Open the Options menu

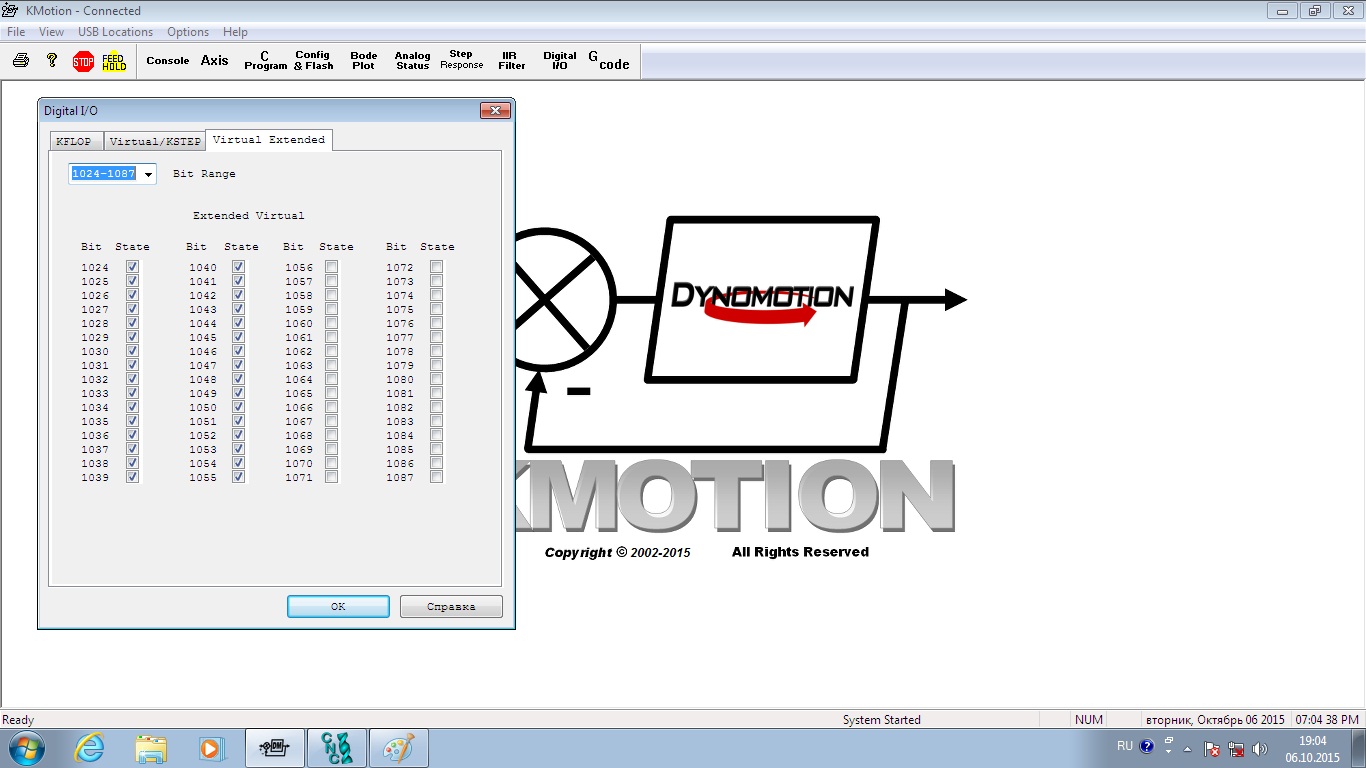[x=188, y=32]
